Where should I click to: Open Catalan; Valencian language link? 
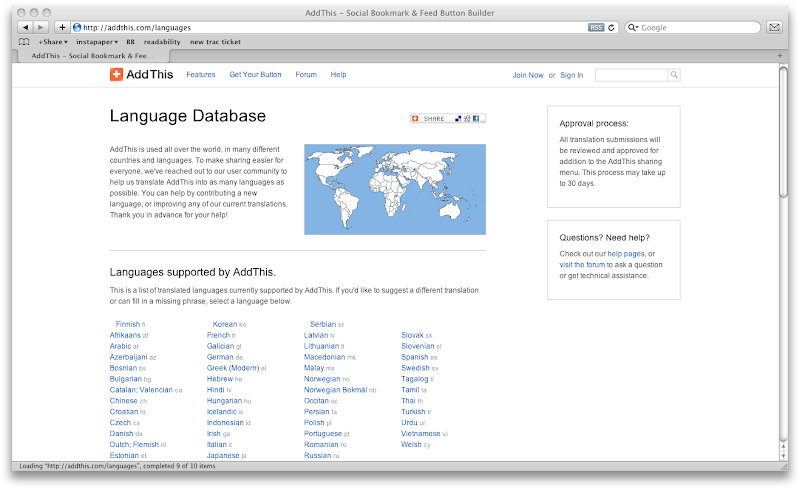[141, 389]
